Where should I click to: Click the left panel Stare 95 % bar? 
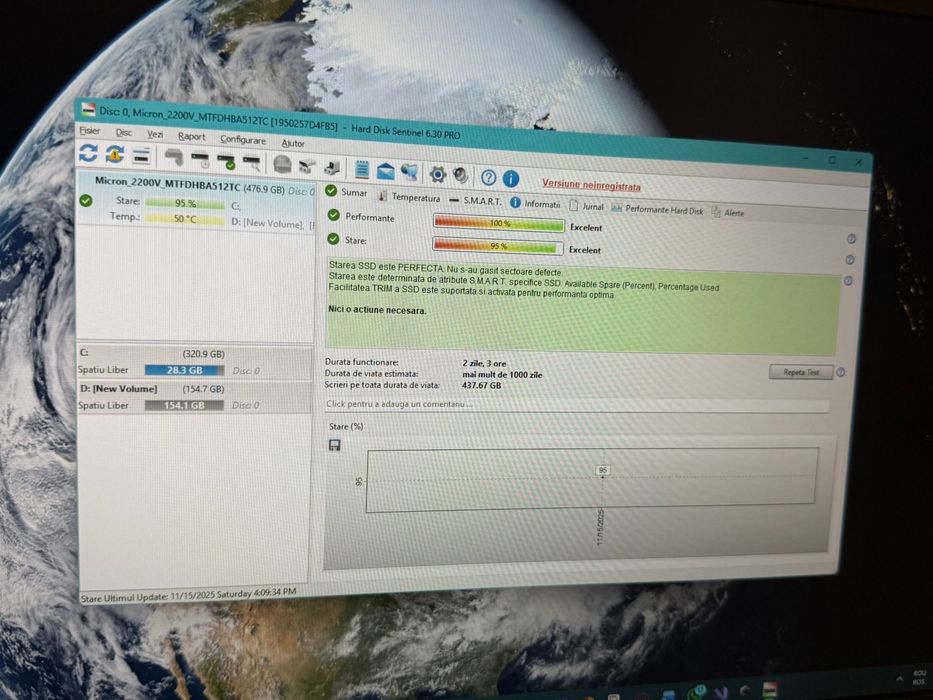[x=185, y=203]
